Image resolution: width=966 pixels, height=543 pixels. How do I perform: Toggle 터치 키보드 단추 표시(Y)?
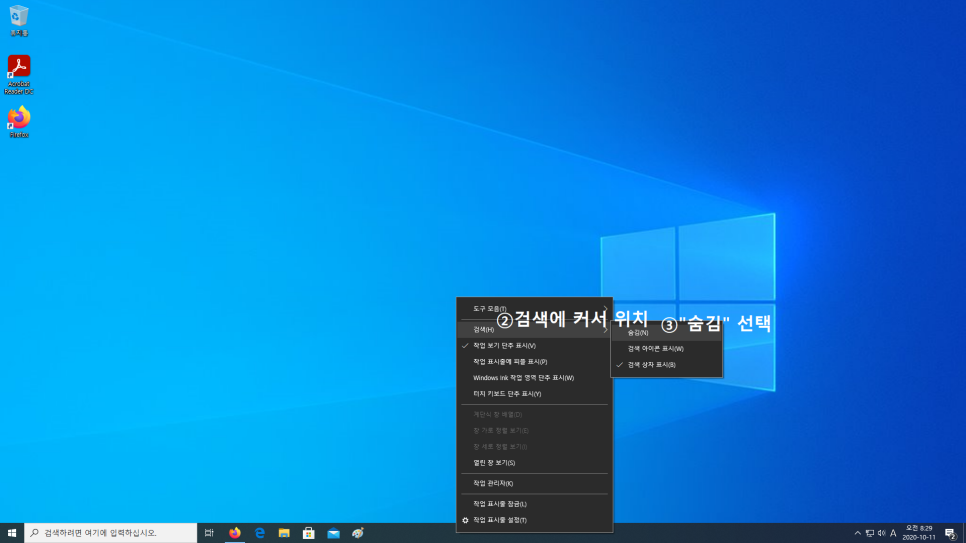tap(534, 394)
